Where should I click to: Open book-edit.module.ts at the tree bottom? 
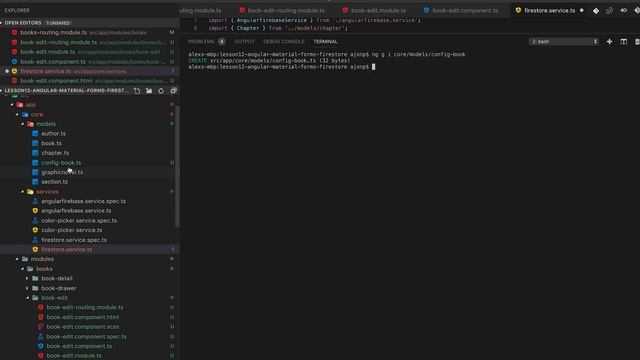(x=74, y=356)
